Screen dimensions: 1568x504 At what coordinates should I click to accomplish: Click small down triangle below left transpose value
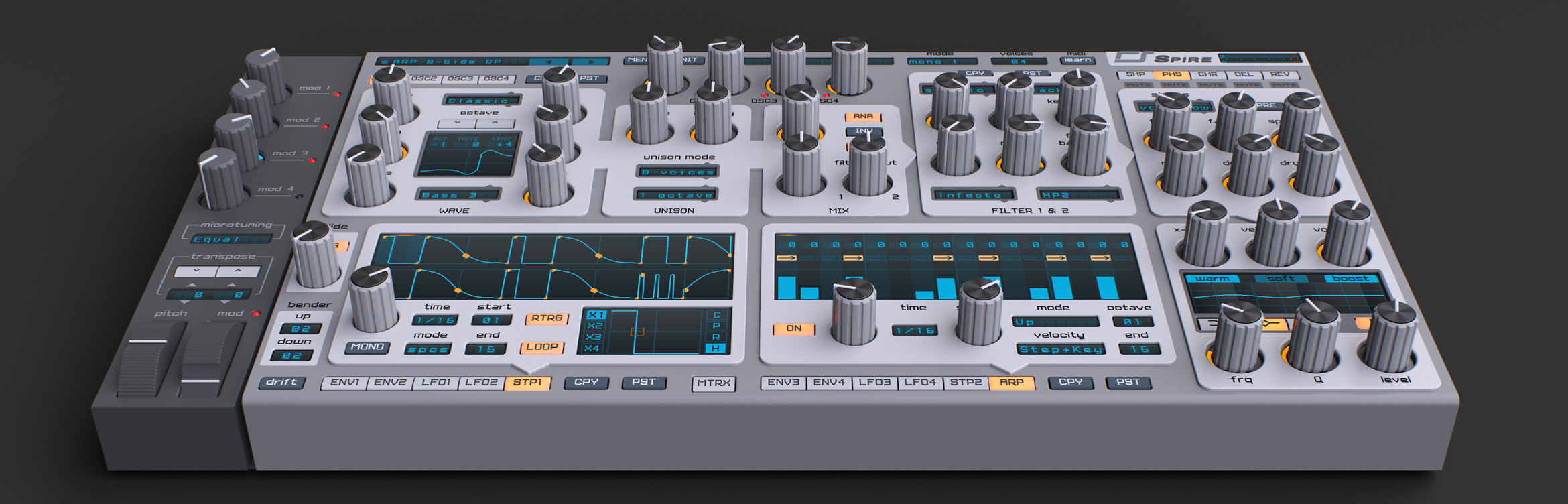[185, 302]
